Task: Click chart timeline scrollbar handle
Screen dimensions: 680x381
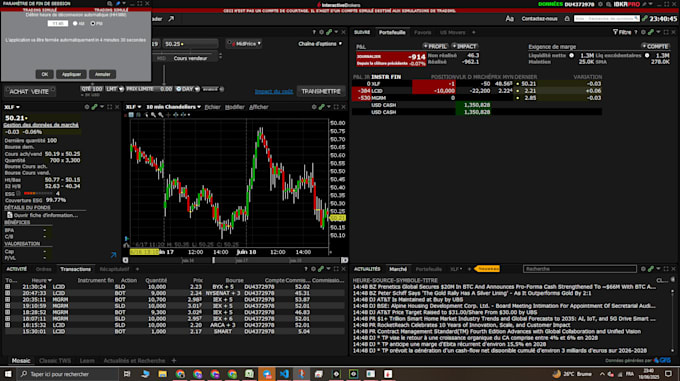Action: coord(213,260)
